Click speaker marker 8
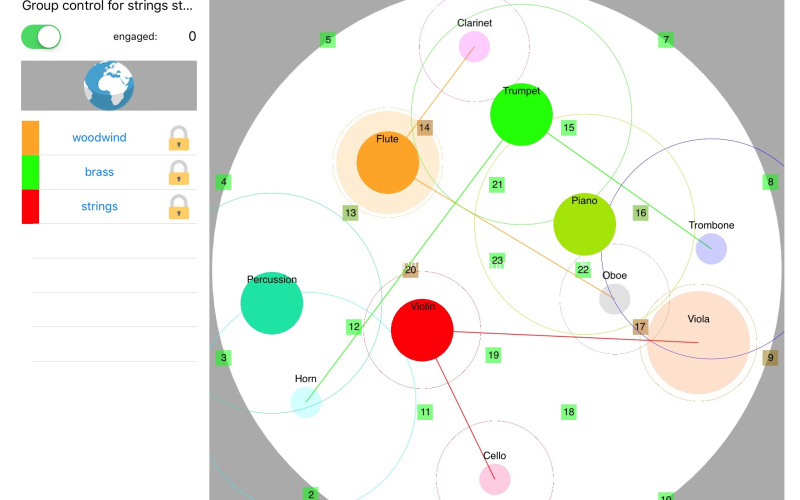The width and height of the screenshot is (800, 500). [770, 182]
